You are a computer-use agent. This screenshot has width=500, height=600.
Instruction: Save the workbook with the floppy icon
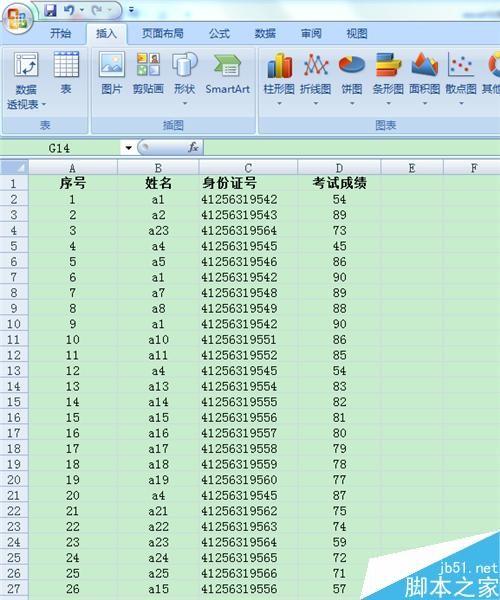tap(50, 10)
